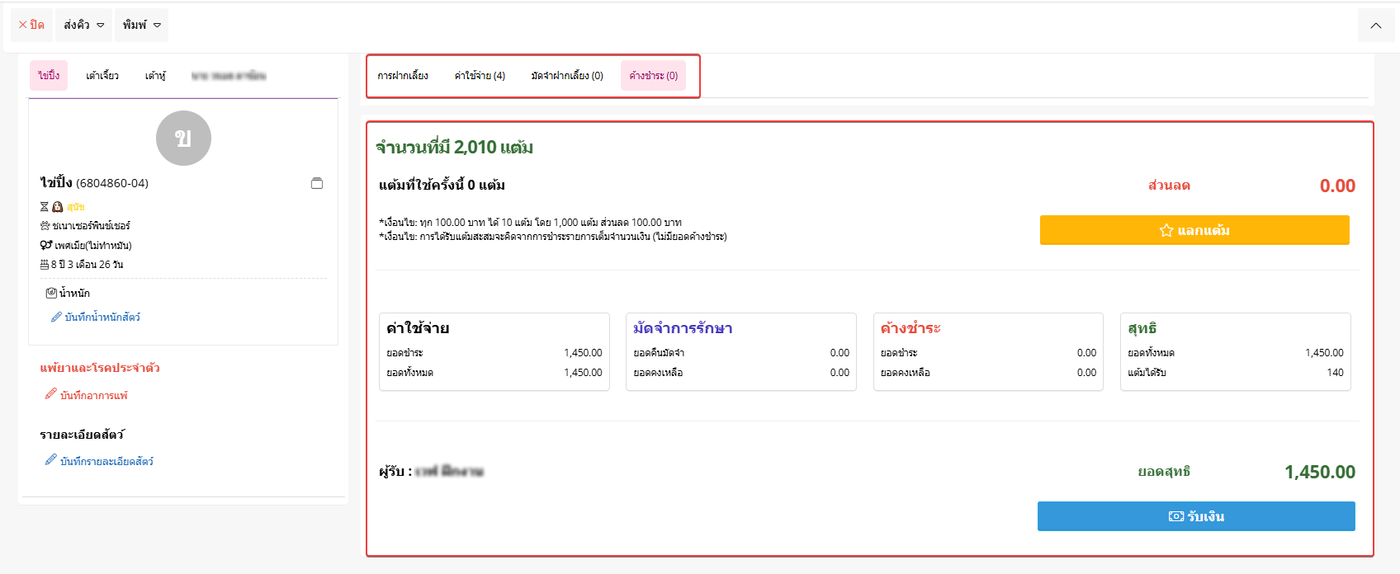Click the weight scale icon beside น้ำหนัก
The height and width of the screenshot is (574, 1400).
click(x=51, y=293)
